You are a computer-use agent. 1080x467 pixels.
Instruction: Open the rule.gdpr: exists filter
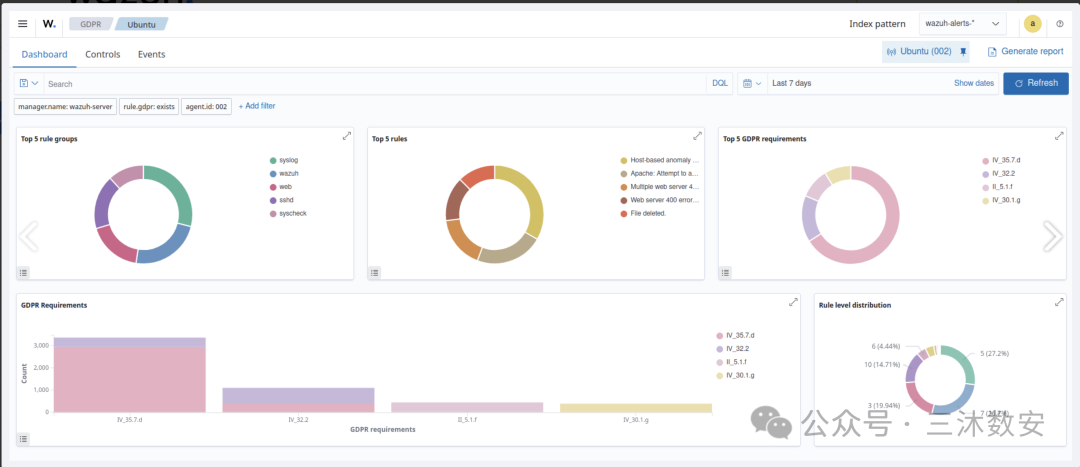pos(149,106)
